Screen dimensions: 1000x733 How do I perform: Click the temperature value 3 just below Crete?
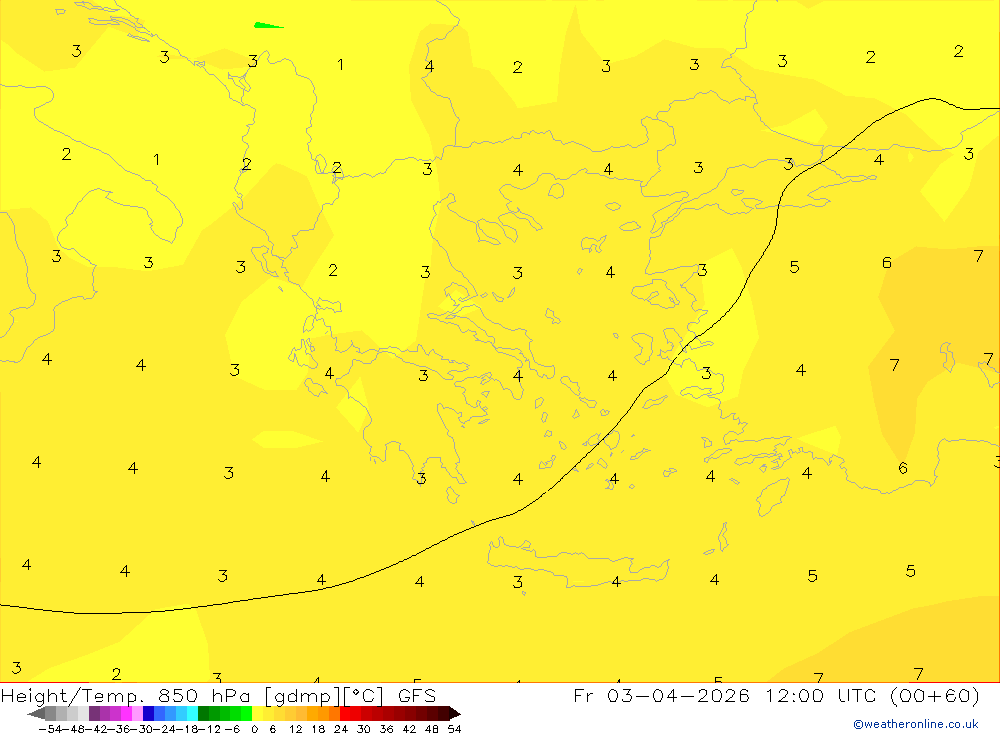pos(518,582)
